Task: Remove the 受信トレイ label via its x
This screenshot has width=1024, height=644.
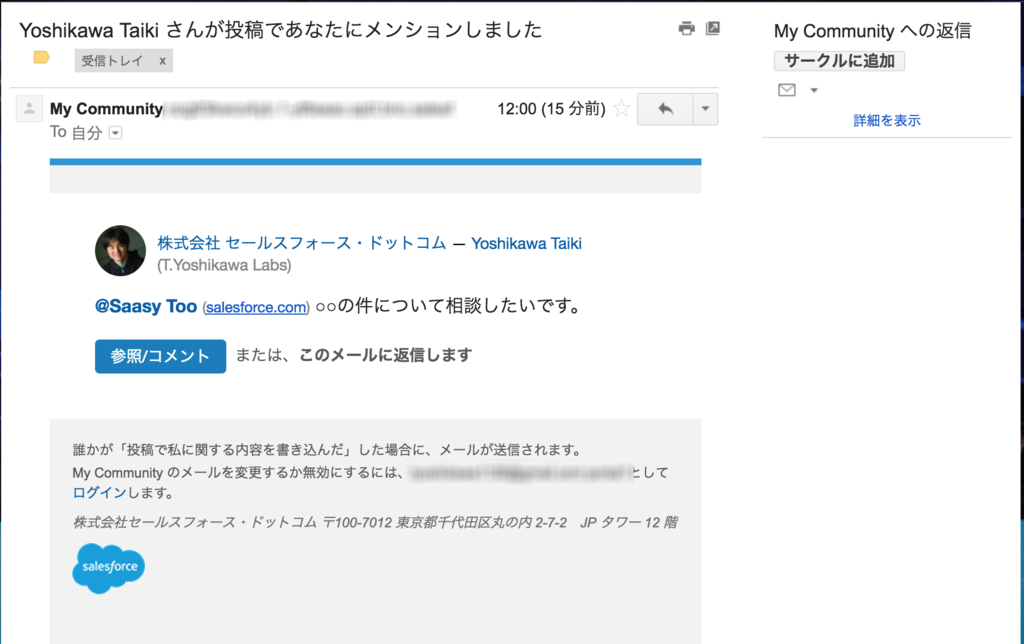Action: coord(163,61)
